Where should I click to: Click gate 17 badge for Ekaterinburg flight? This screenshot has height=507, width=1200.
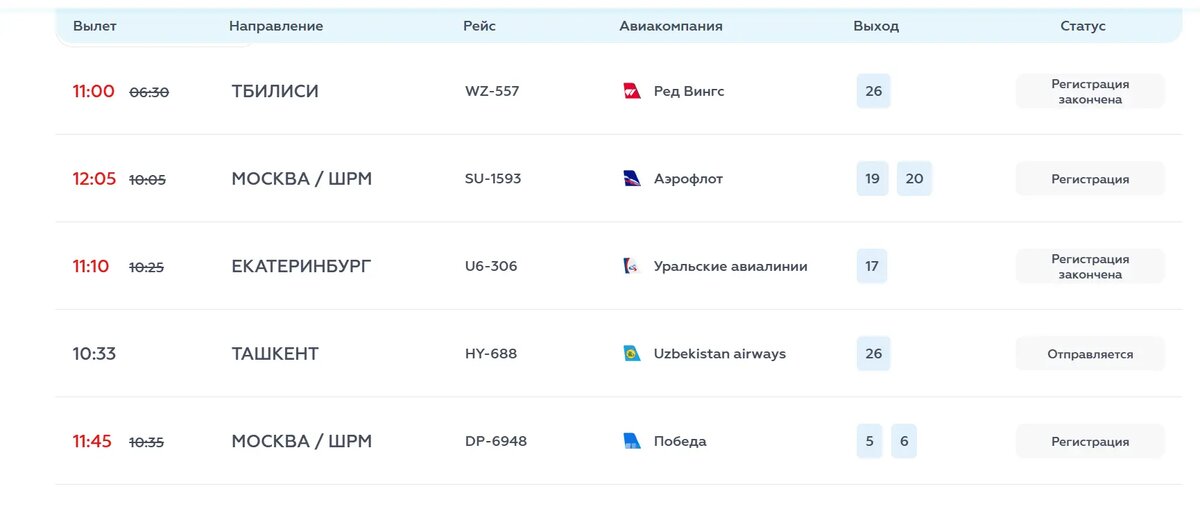[872, 267]
